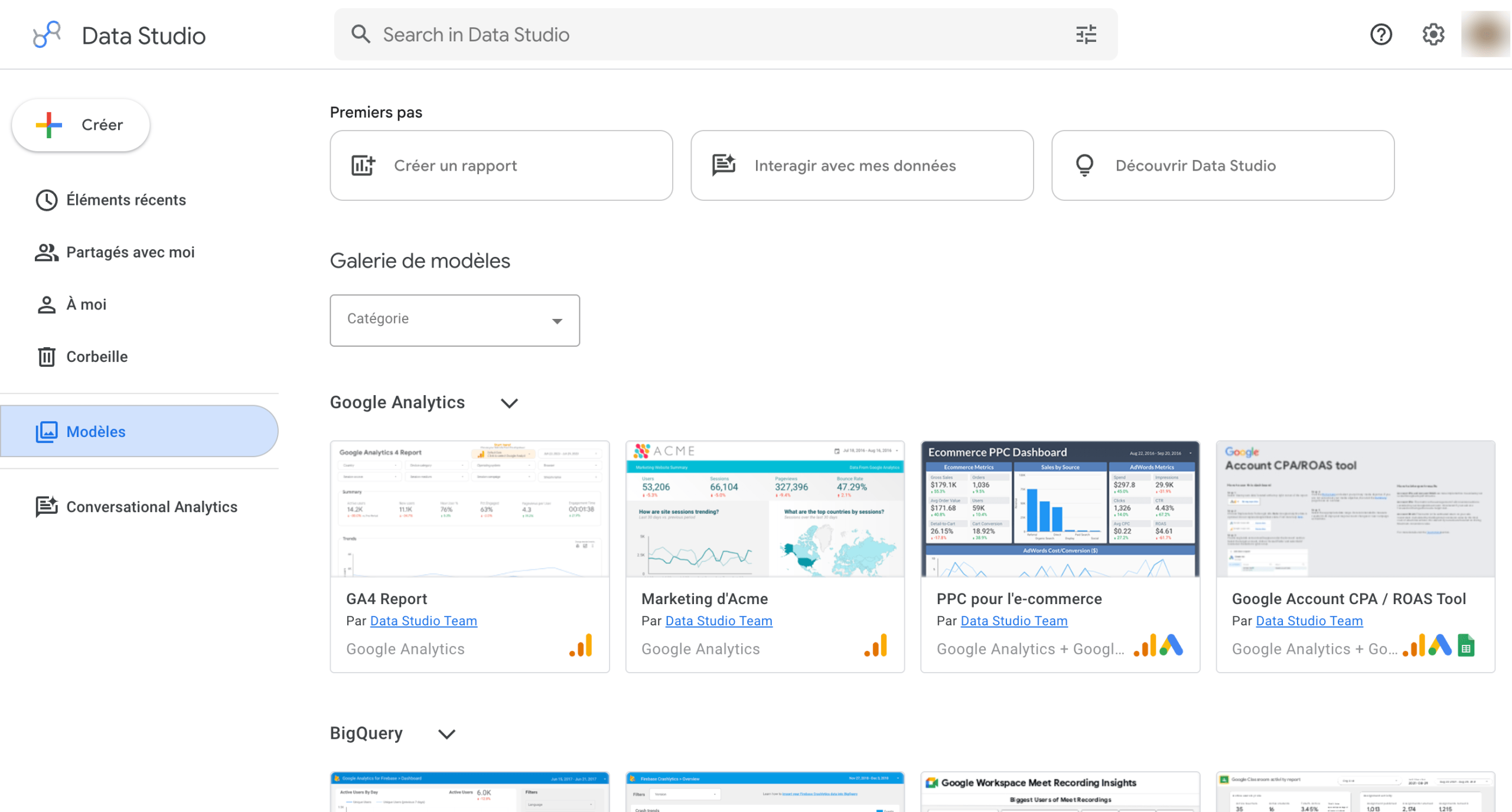Open Conversational Analytics in the sidebar

click(139, 507)
